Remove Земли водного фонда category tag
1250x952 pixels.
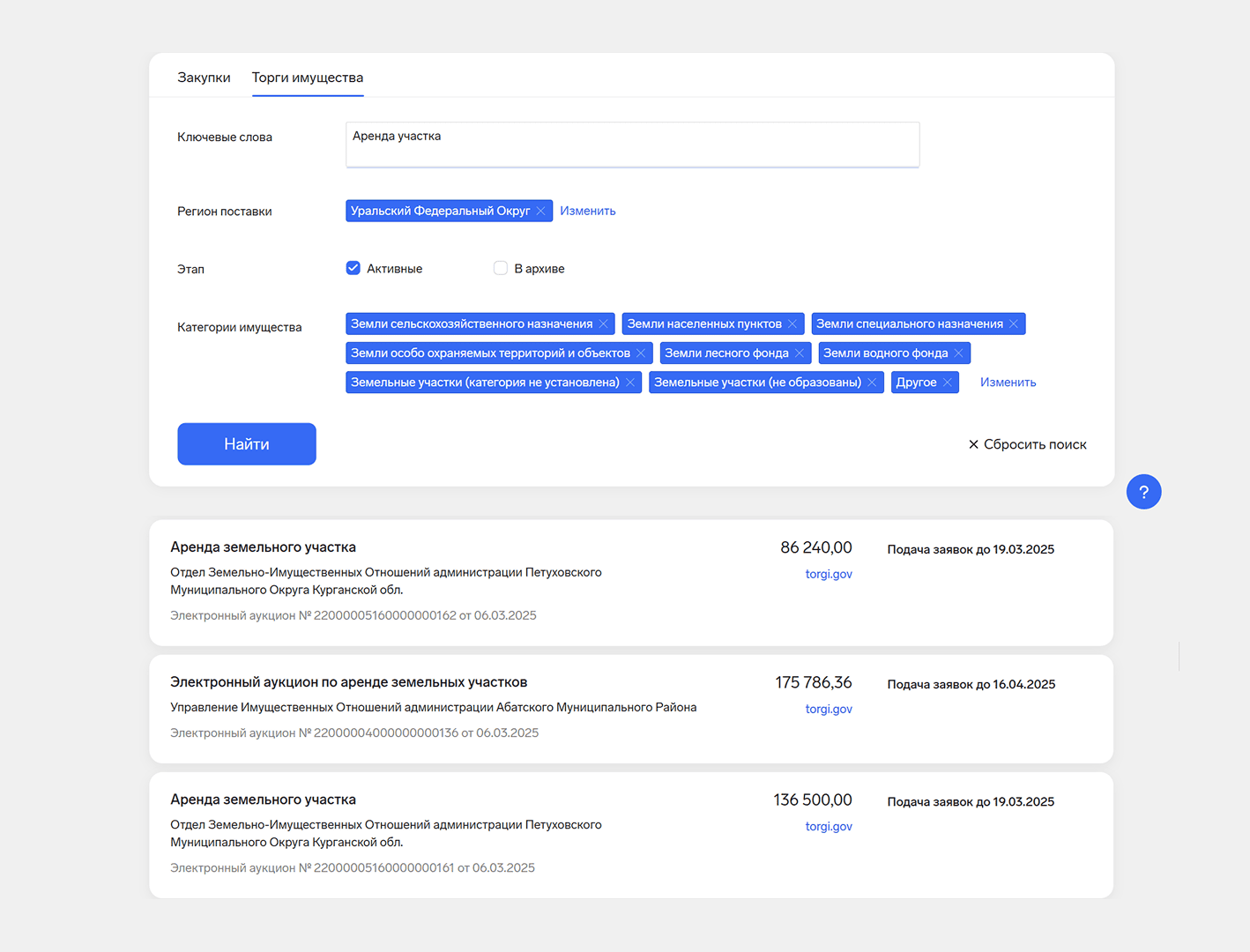click(958, 353)
